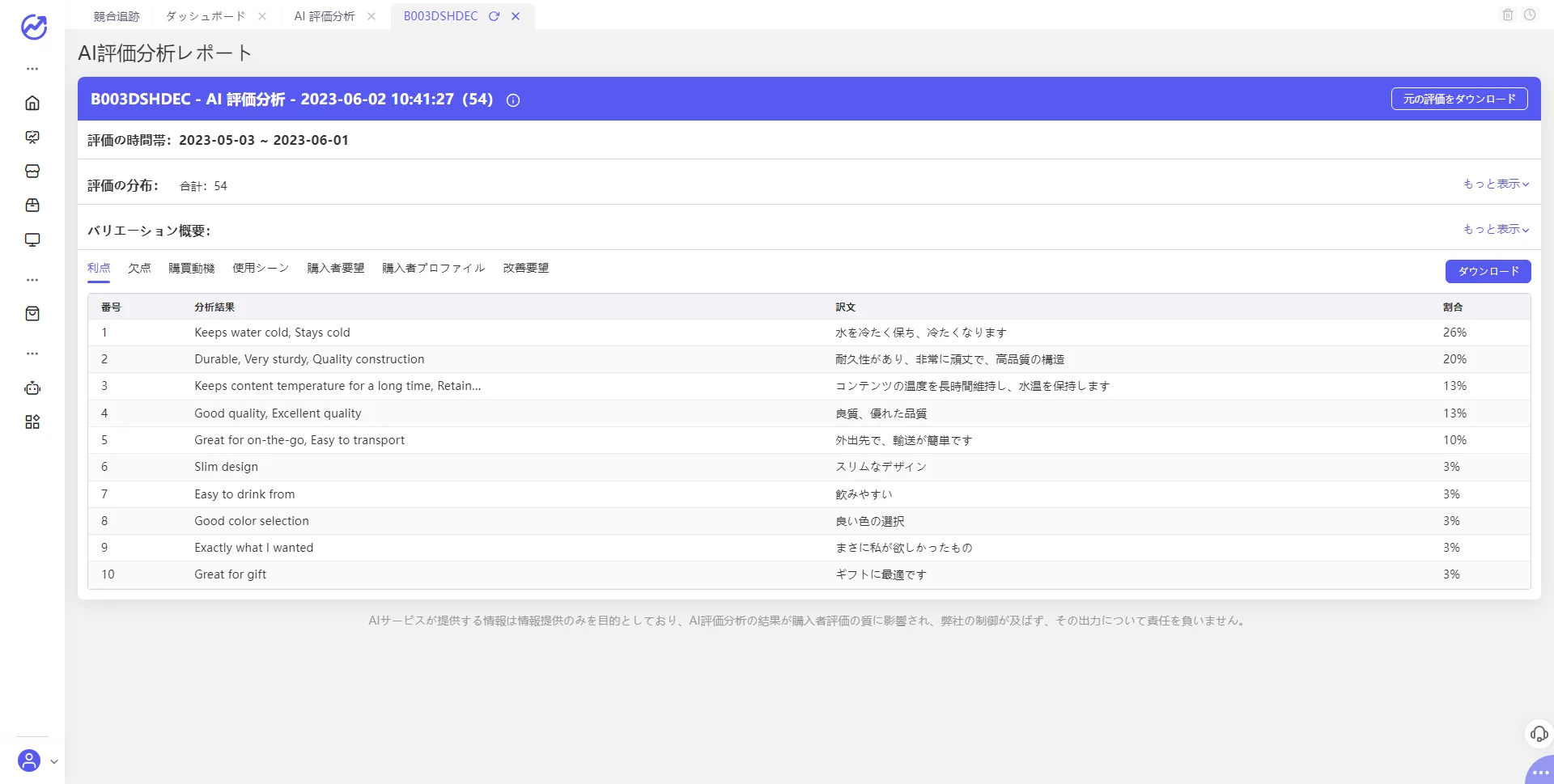Click the 'Slim design' row

(809, 467)
